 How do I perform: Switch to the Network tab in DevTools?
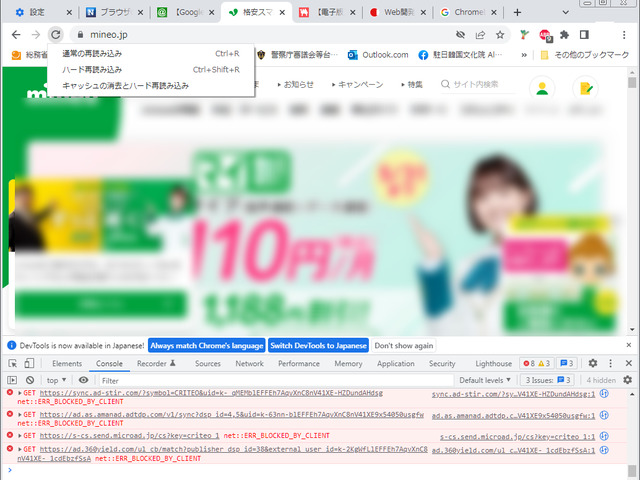249,363
